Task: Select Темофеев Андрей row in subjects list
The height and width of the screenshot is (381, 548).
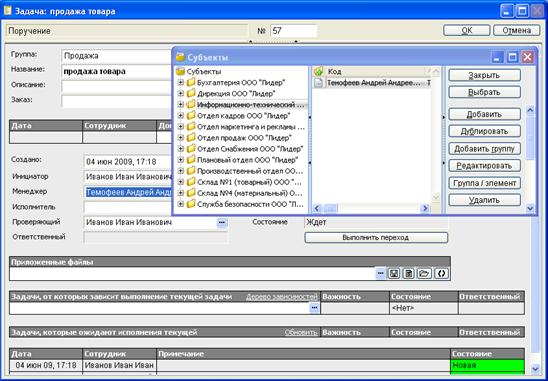Action: (x=372, y=83)
